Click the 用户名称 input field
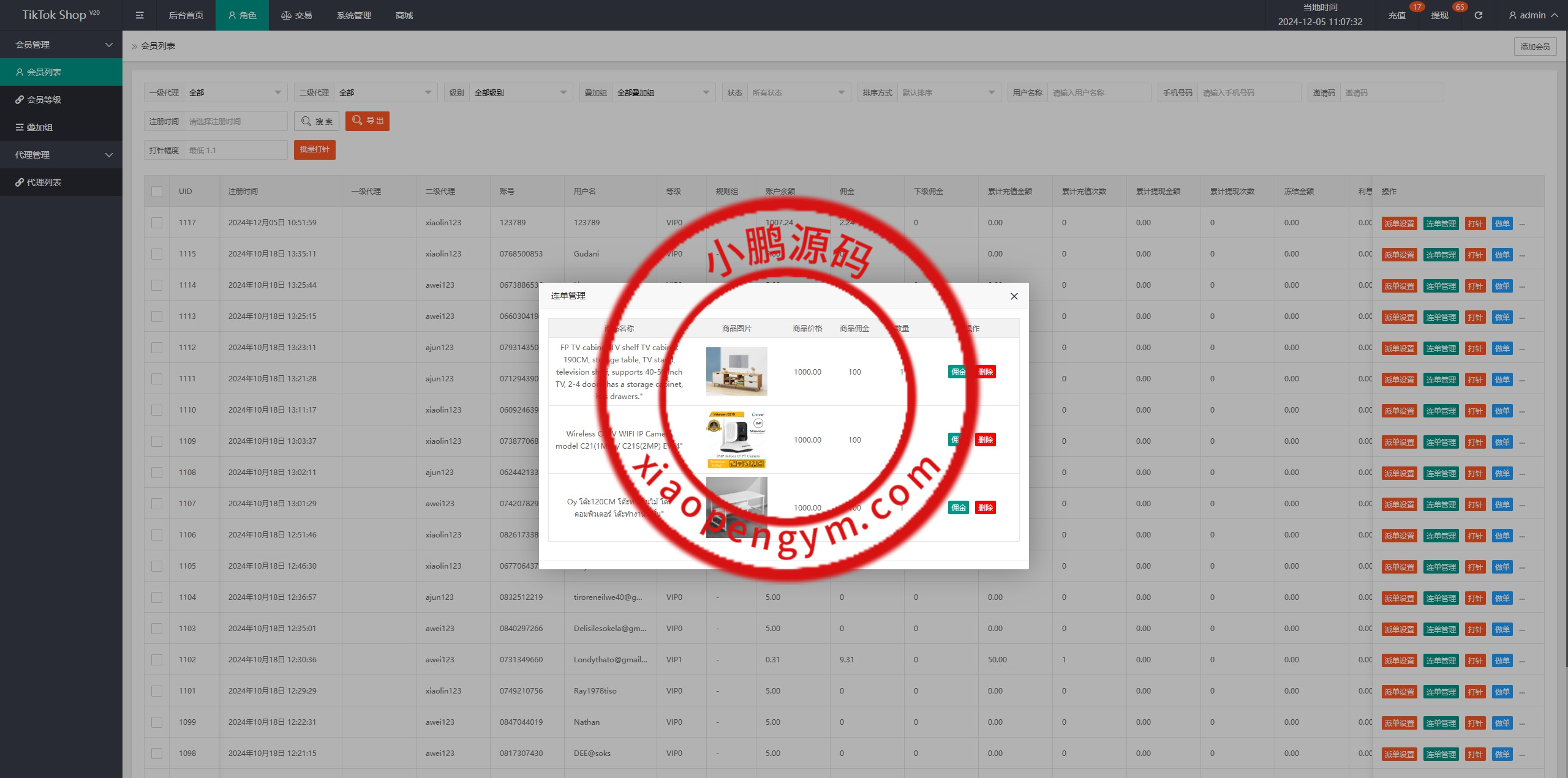The width and height of the screenshot is (1568, 778). [x=1098, y=93]
